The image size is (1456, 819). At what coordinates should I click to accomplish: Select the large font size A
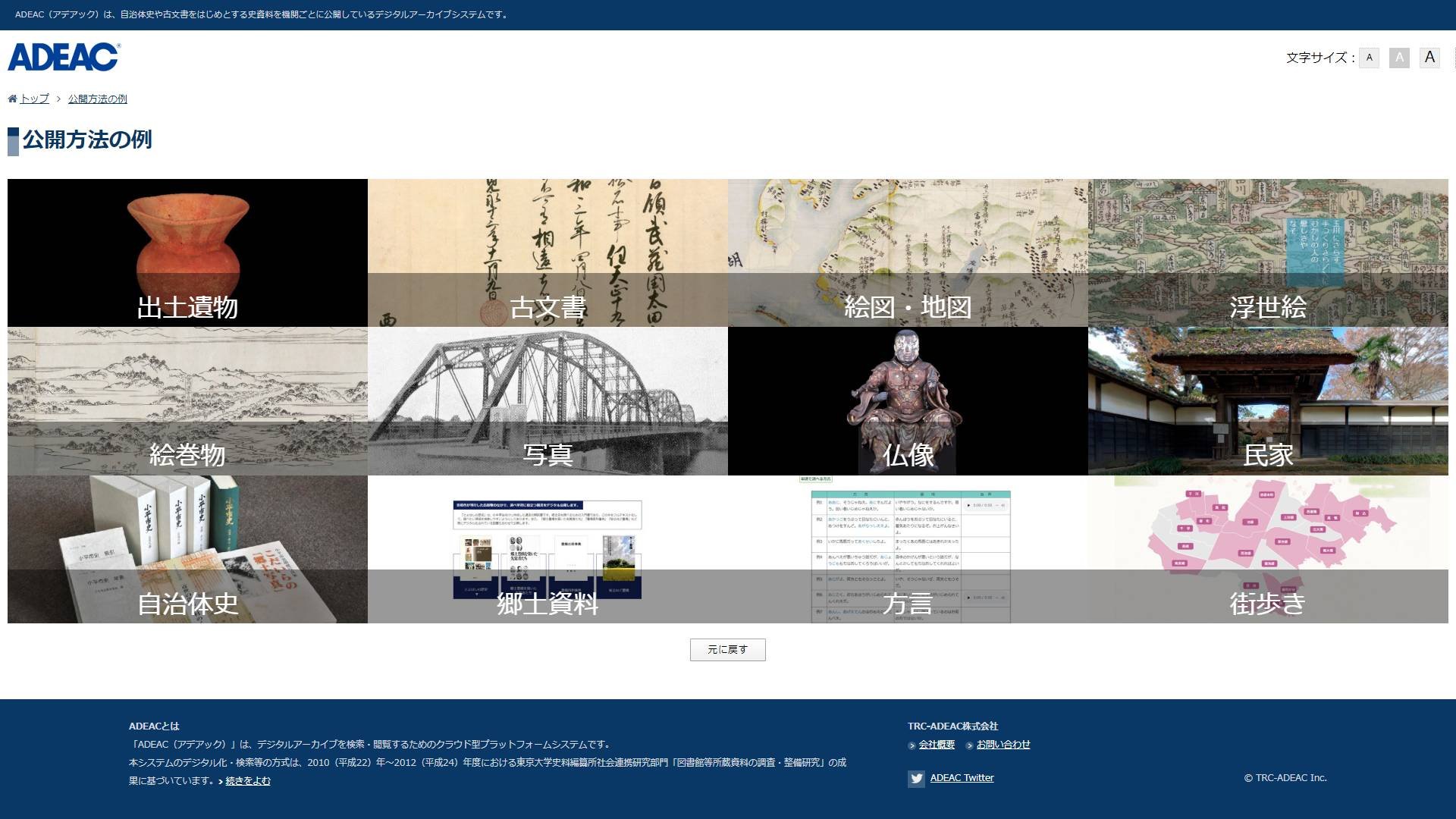pos(1429,58)
